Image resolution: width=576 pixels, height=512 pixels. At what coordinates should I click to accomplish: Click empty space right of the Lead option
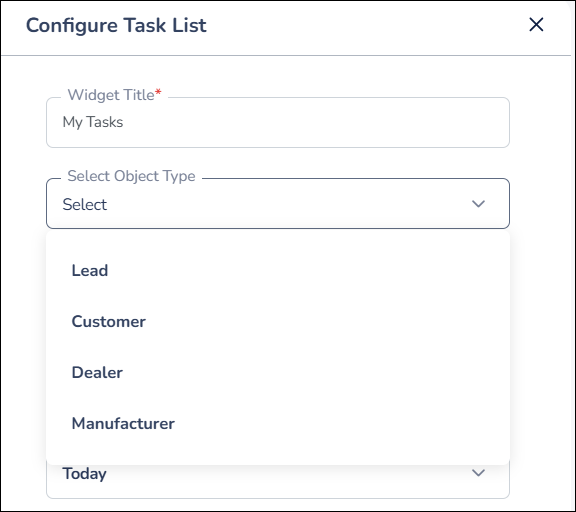pyautogui.click(x=309, y=271)
